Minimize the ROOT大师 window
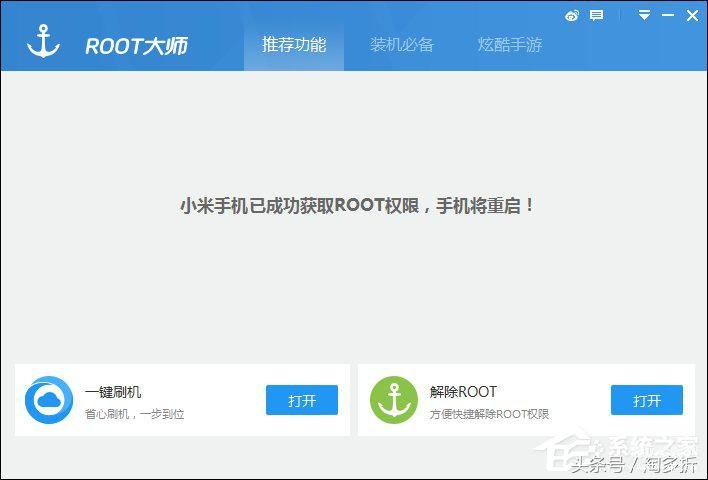The image size is (708, 480). pos(668,15)
